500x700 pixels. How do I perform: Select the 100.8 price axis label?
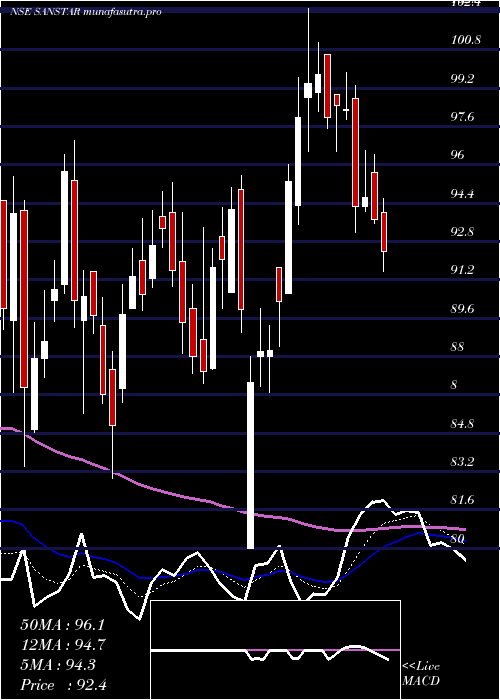point(467,41)
